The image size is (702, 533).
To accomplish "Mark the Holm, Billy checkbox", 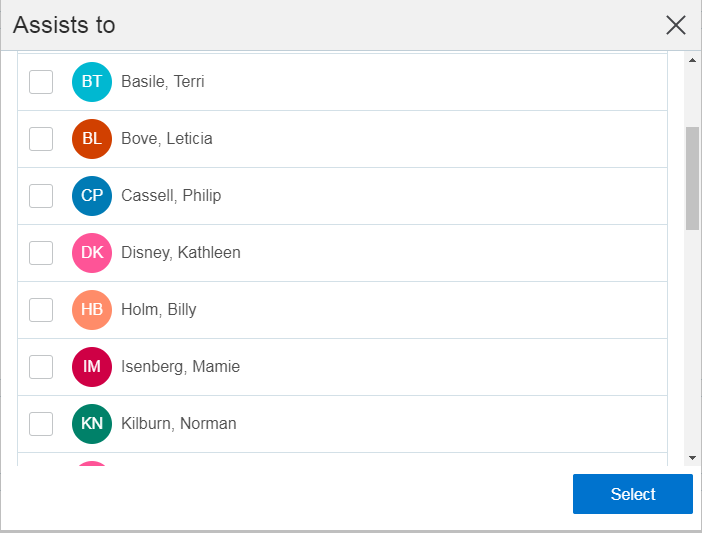I will 41,310.
